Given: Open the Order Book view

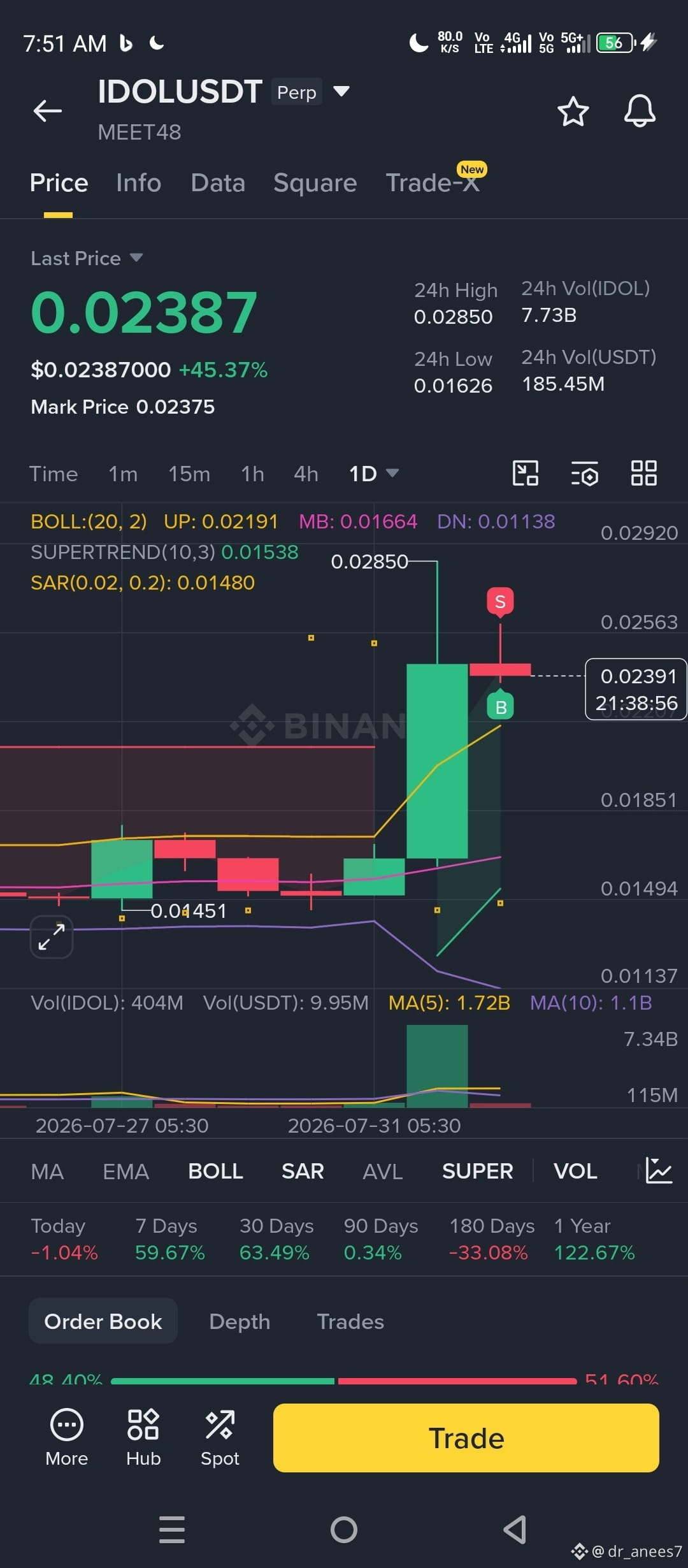Looking at the screenshot, I should pyautogui.click(x=103, y=1321).
